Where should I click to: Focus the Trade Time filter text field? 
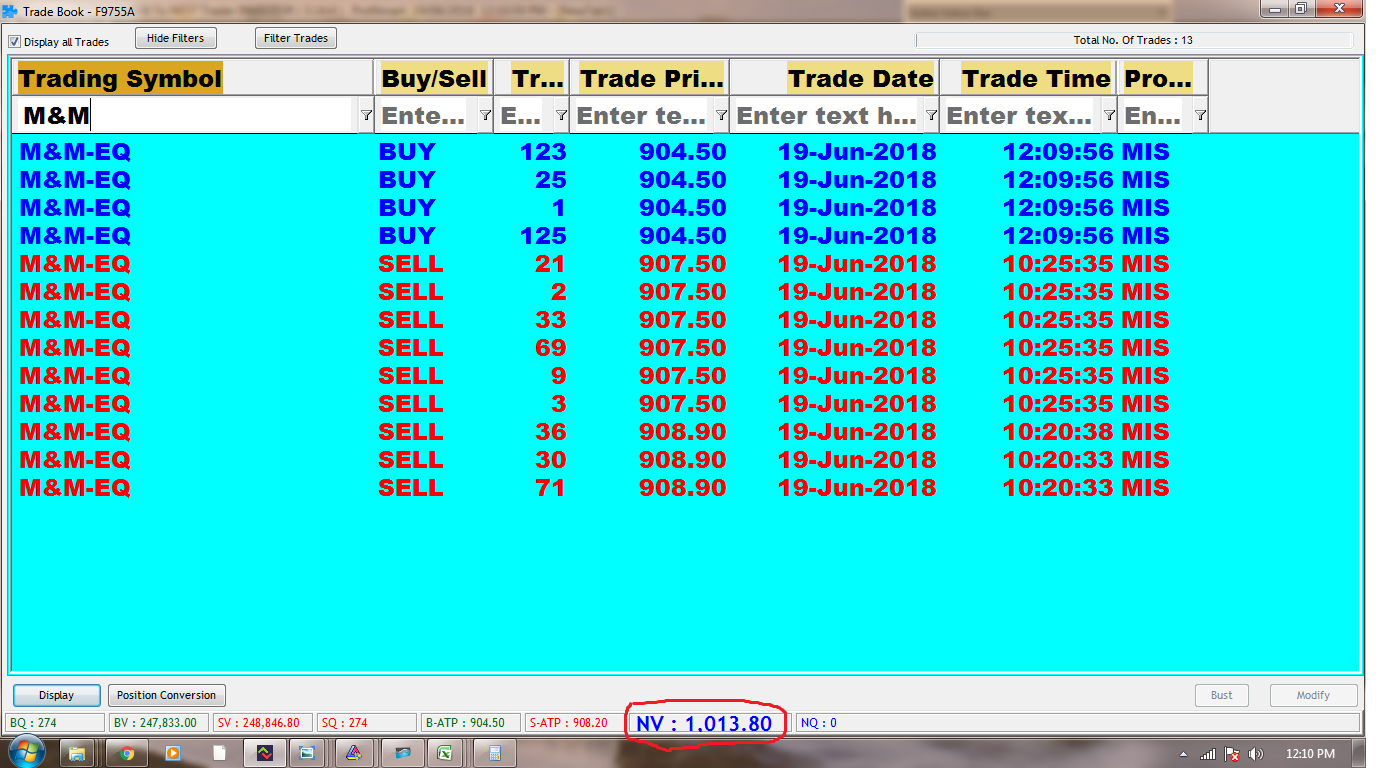click(1020, 115)
